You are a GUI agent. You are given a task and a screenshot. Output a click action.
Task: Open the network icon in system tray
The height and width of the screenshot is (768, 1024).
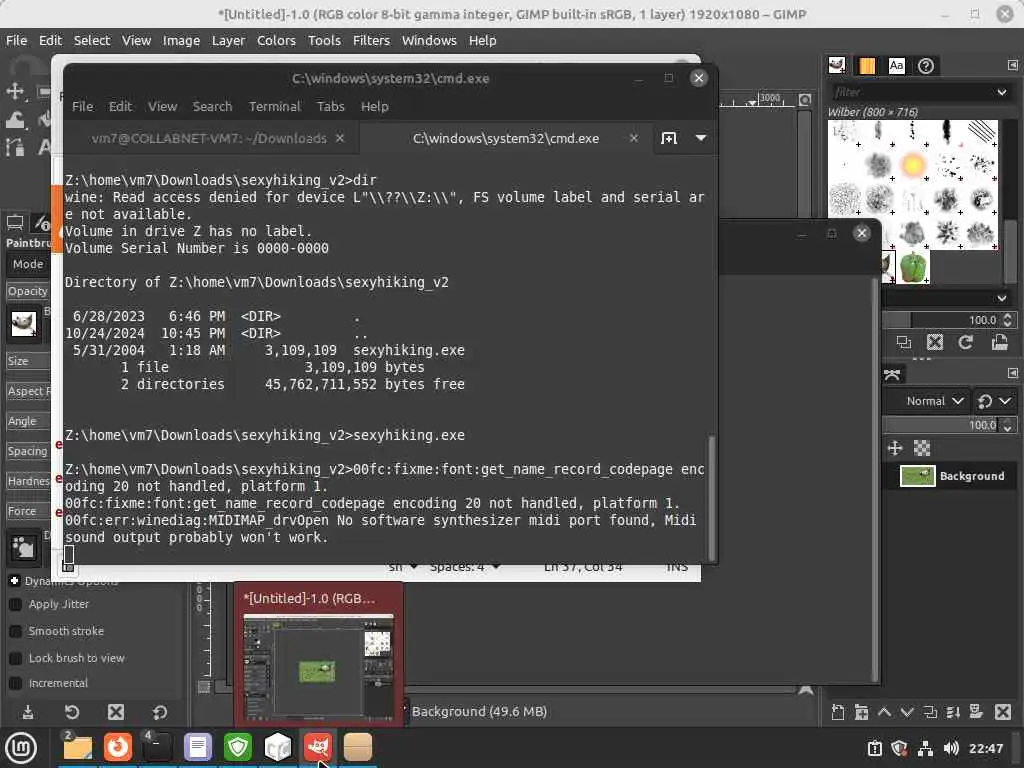point(925,748)
